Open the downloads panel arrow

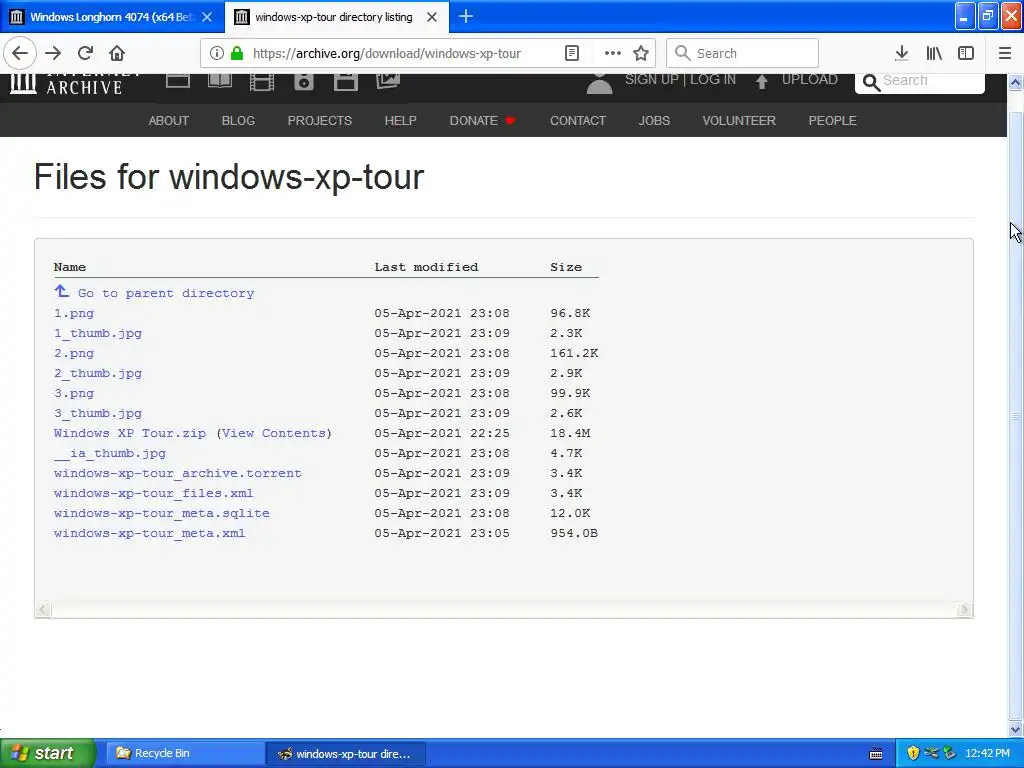pyautogui.click(x=902, y=53)
